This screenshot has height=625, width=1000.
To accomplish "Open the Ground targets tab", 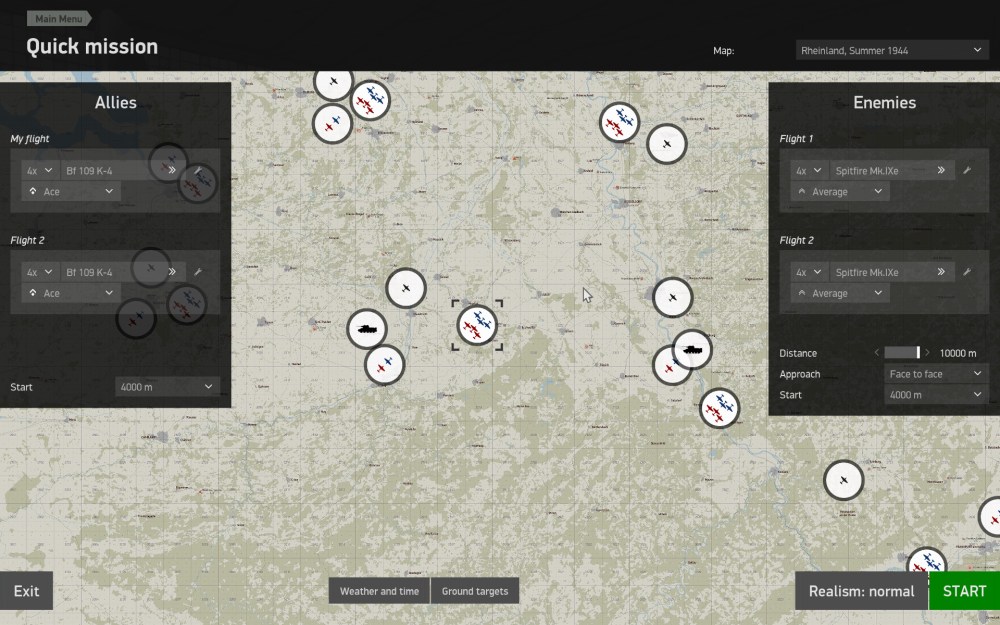I will click(x=475, y=591).
